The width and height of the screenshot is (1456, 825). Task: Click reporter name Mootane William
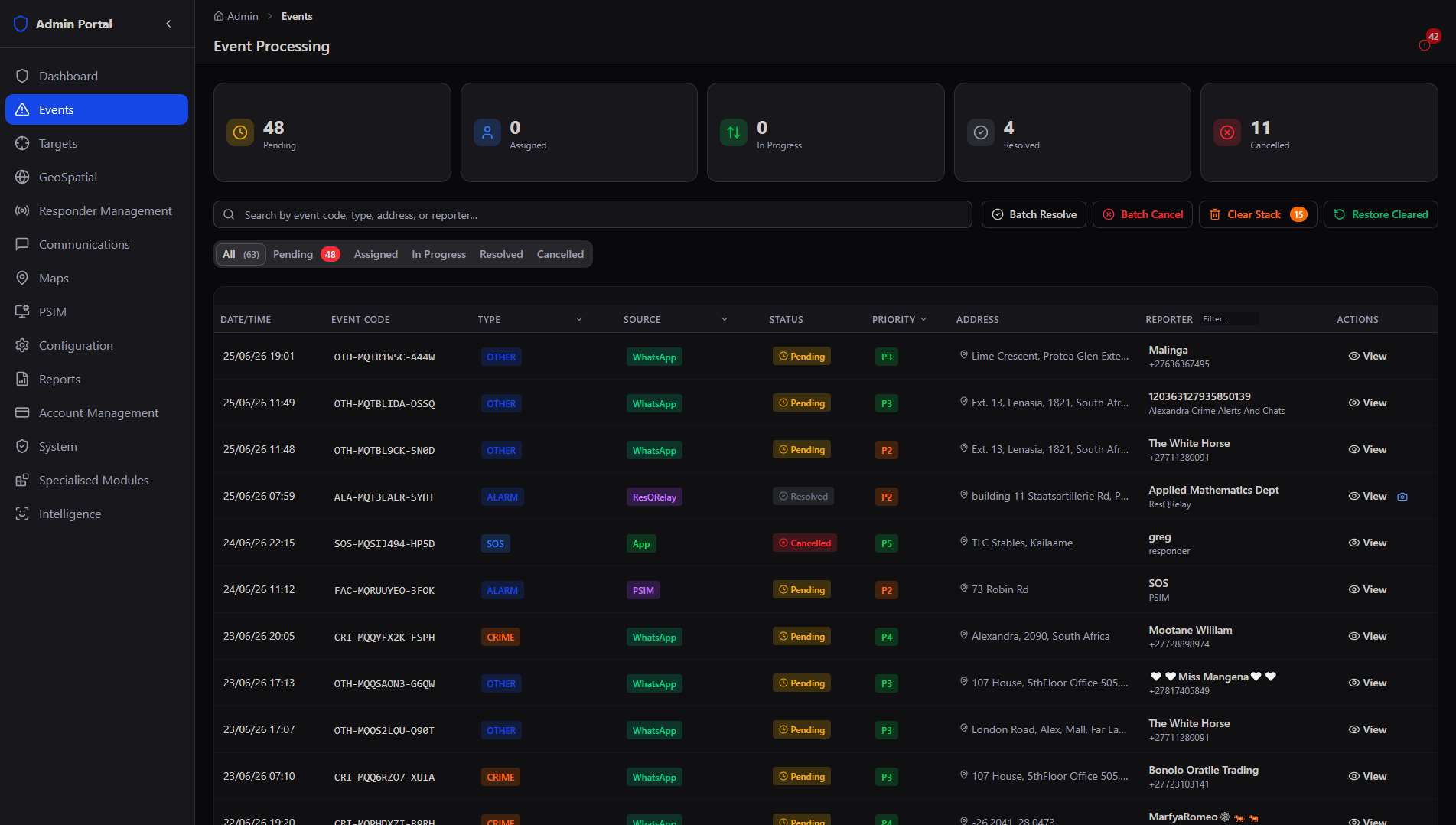point(1190,630)
